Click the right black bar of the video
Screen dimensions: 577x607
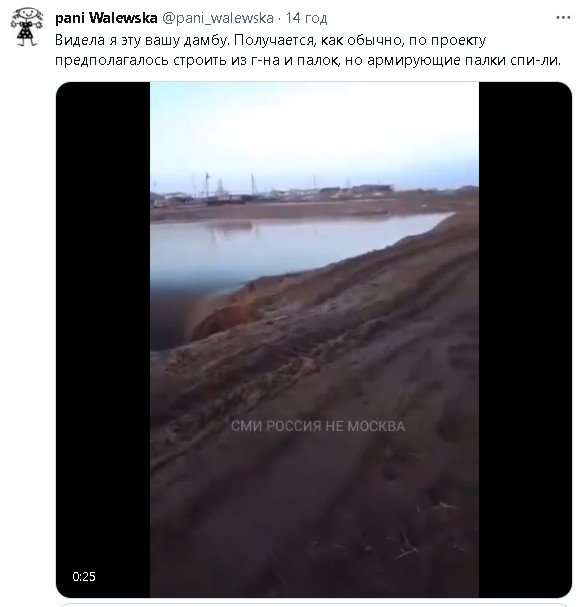point(525,340)
